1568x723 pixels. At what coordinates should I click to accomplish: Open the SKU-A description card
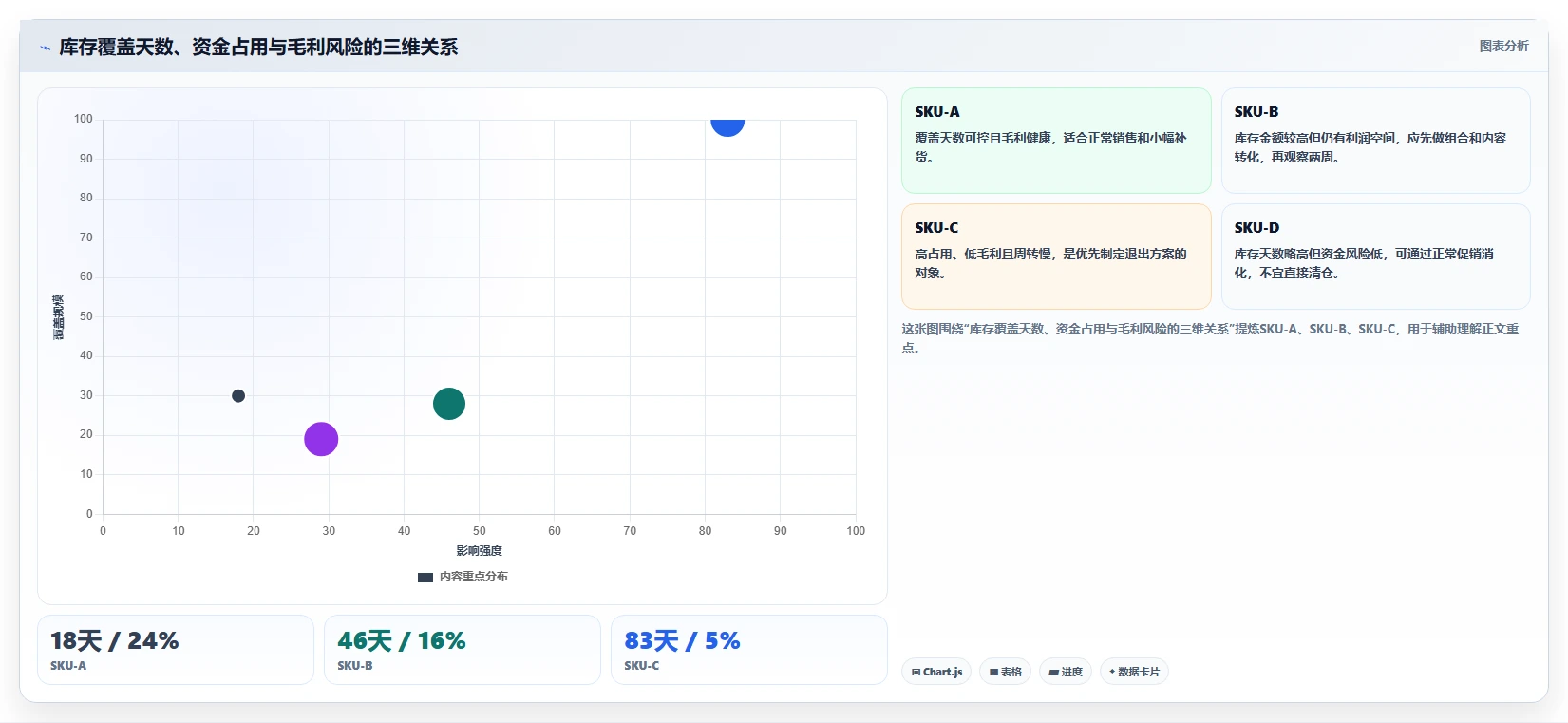[1056, 141]
